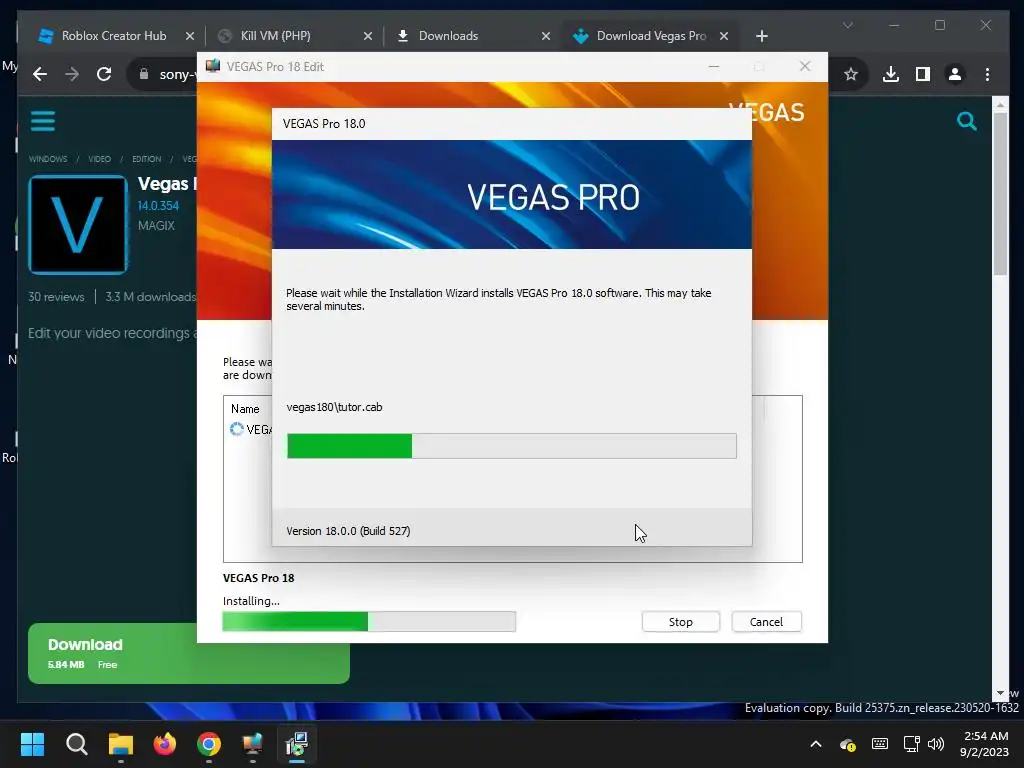Screen dimensions: 1024x768
Task: Close the Download Vegas Pro tab
Action: tap(724, 36)
